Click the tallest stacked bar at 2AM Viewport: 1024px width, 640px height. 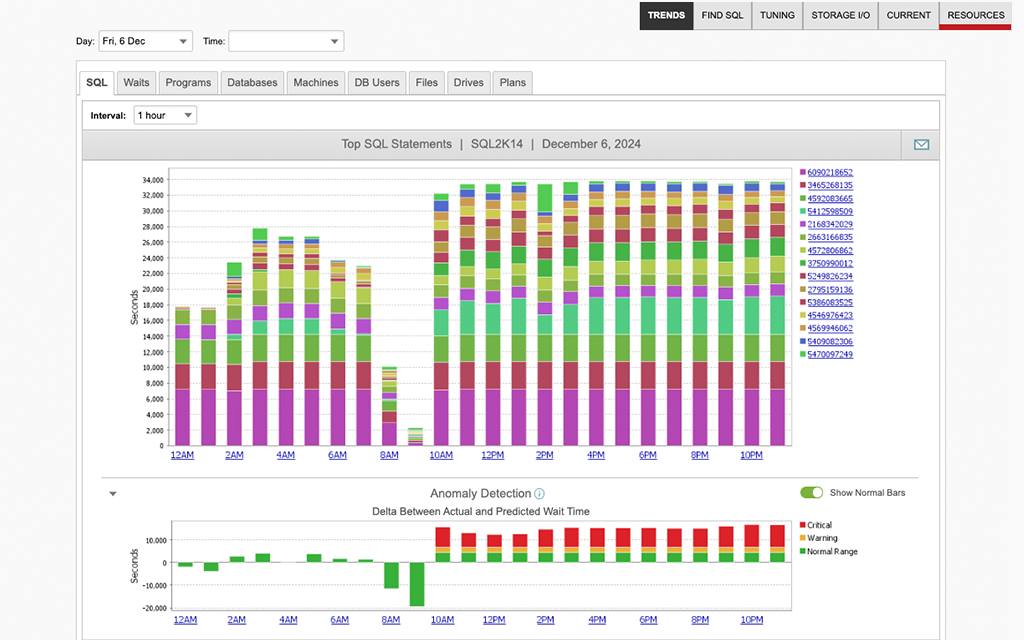tap(234, 350)
